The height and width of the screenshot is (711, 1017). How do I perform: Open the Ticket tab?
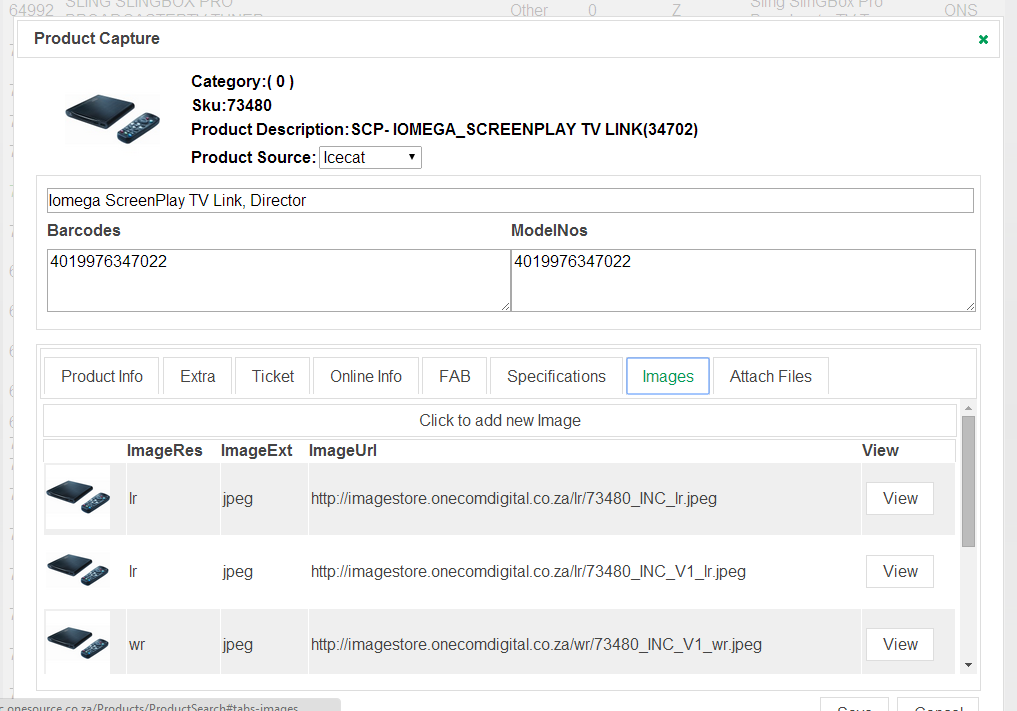272,376
